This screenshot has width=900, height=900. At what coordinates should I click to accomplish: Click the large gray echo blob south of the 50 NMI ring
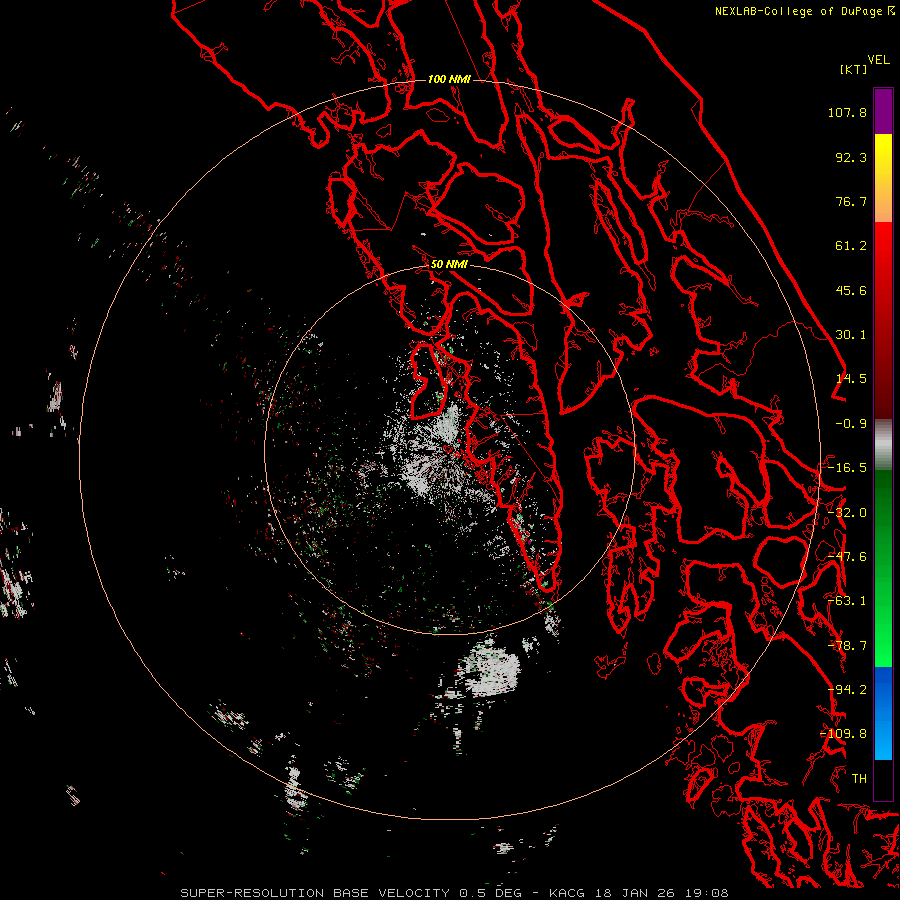(489, 668)
